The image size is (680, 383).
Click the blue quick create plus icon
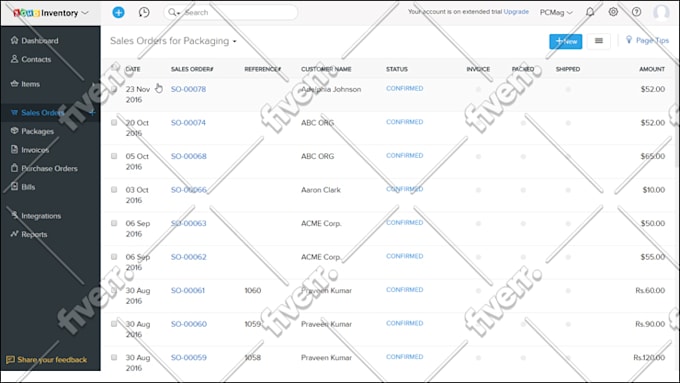(118, 12)
